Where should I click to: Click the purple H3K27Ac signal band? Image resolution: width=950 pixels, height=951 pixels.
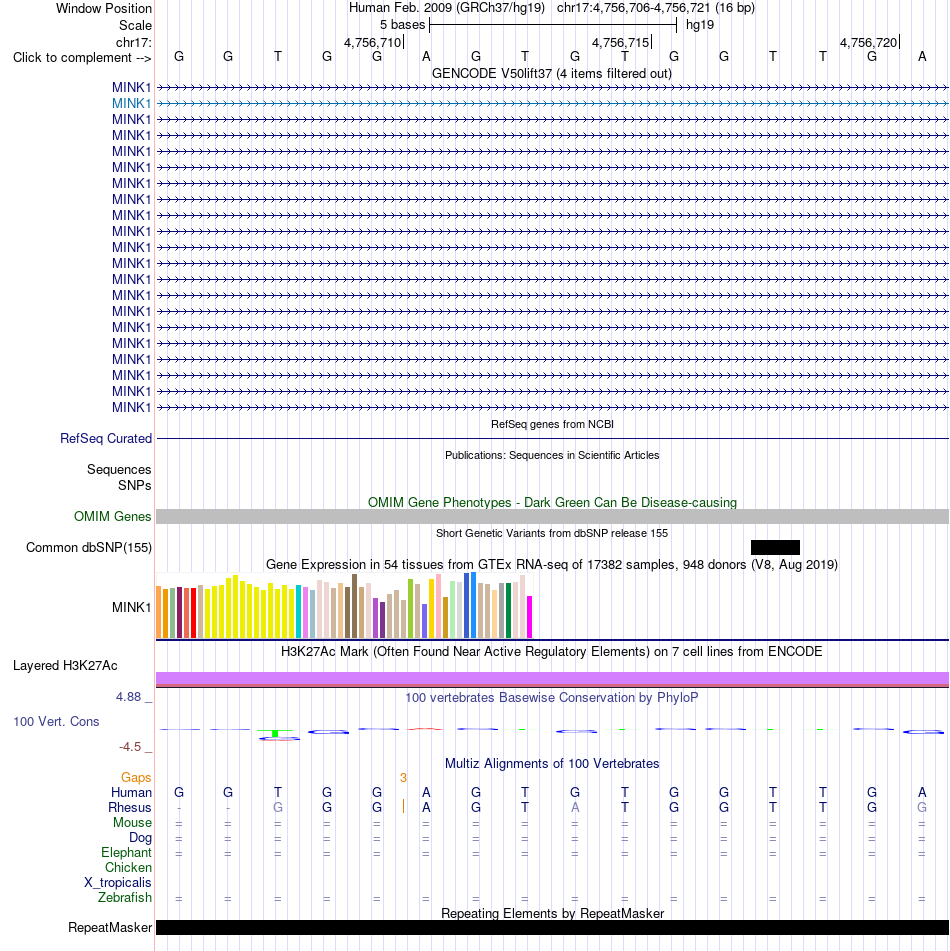[552, 678]
